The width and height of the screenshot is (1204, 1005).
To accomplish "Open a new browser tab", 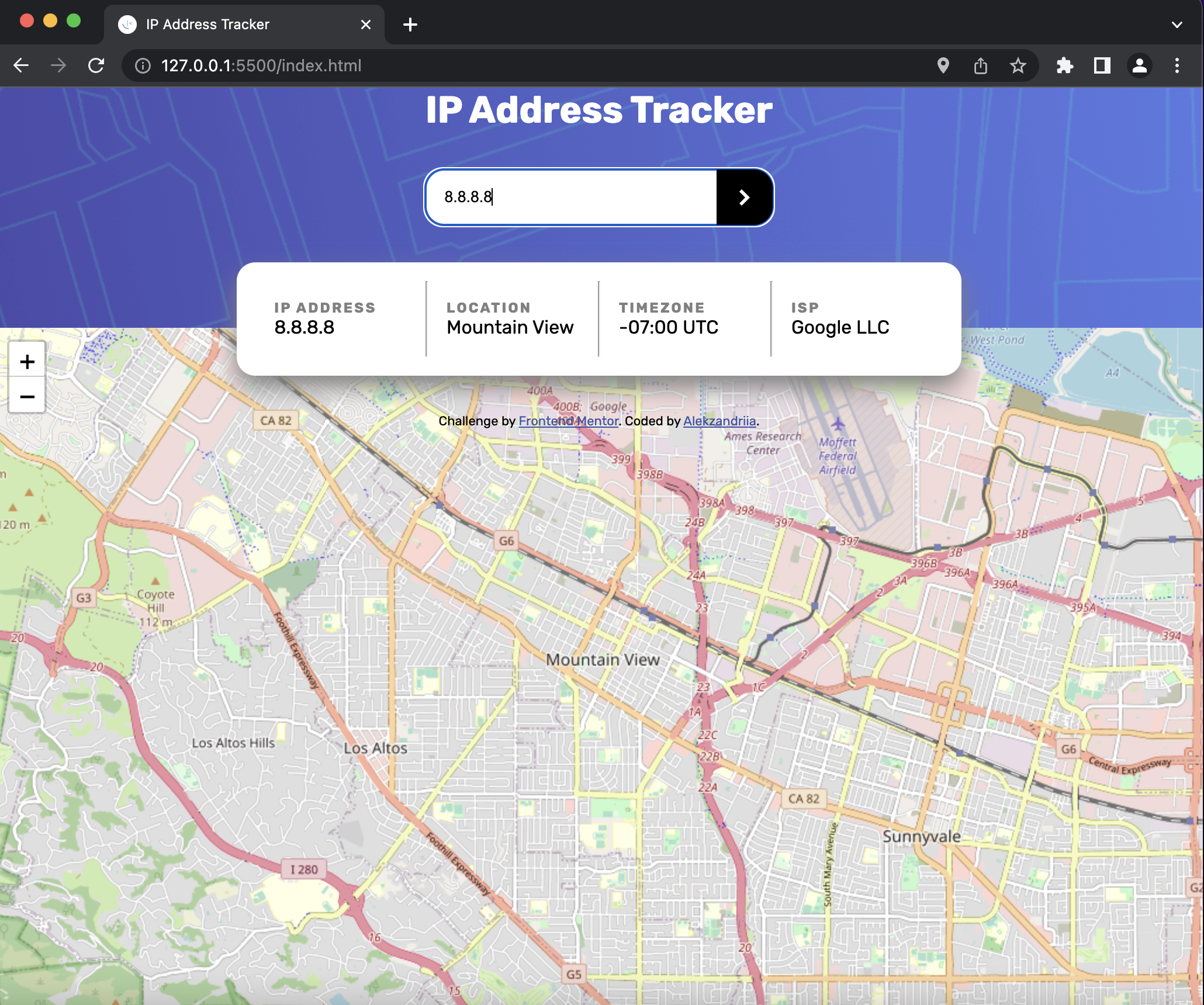I will pyautogui.click(x=410, y=25).
